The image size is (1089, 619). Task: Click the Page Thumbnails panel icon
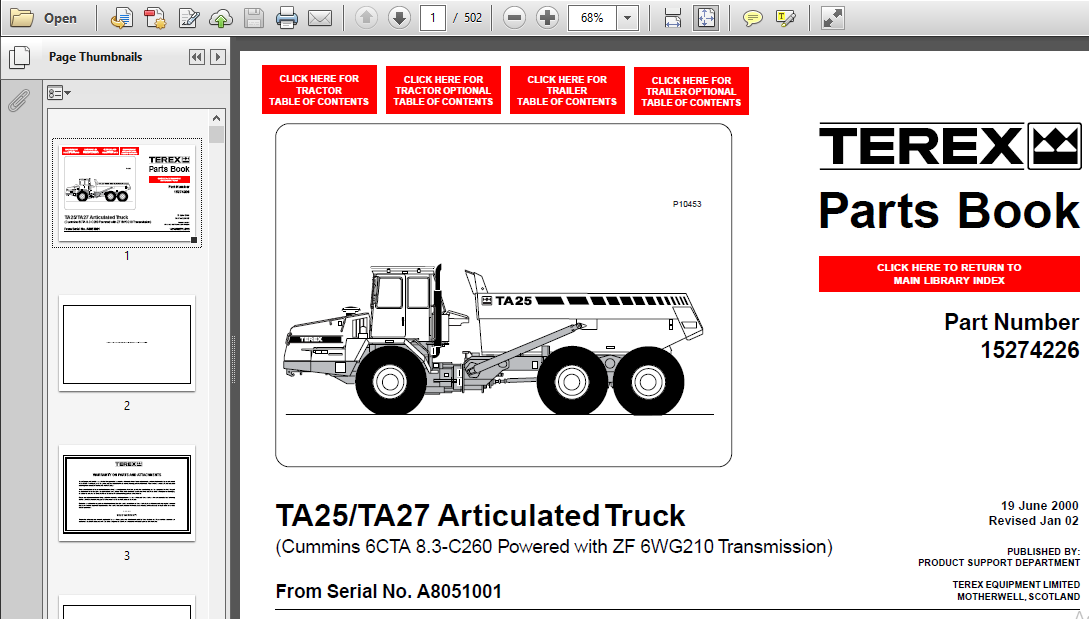[x=19, y=57]
